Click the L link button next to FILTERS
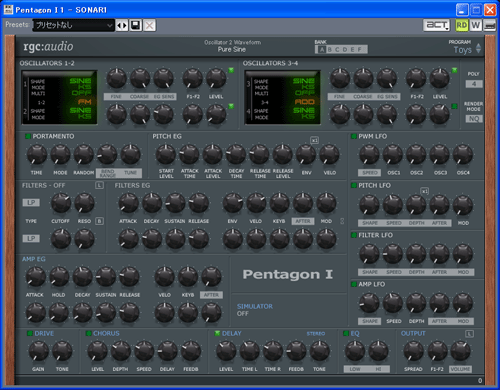The height and width of the screenshot is (390, 500). pos(99,185)
